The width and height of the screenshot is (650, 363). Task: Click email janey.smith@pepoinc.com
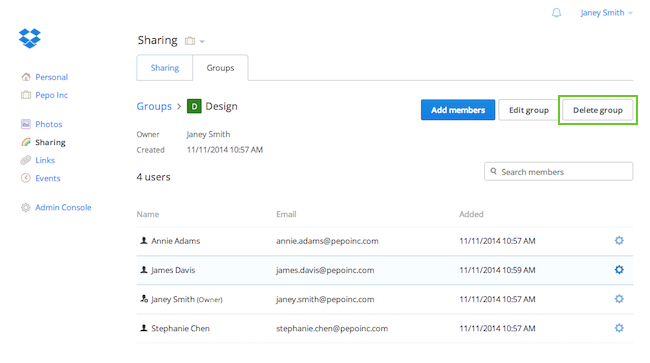pos(325,299)
